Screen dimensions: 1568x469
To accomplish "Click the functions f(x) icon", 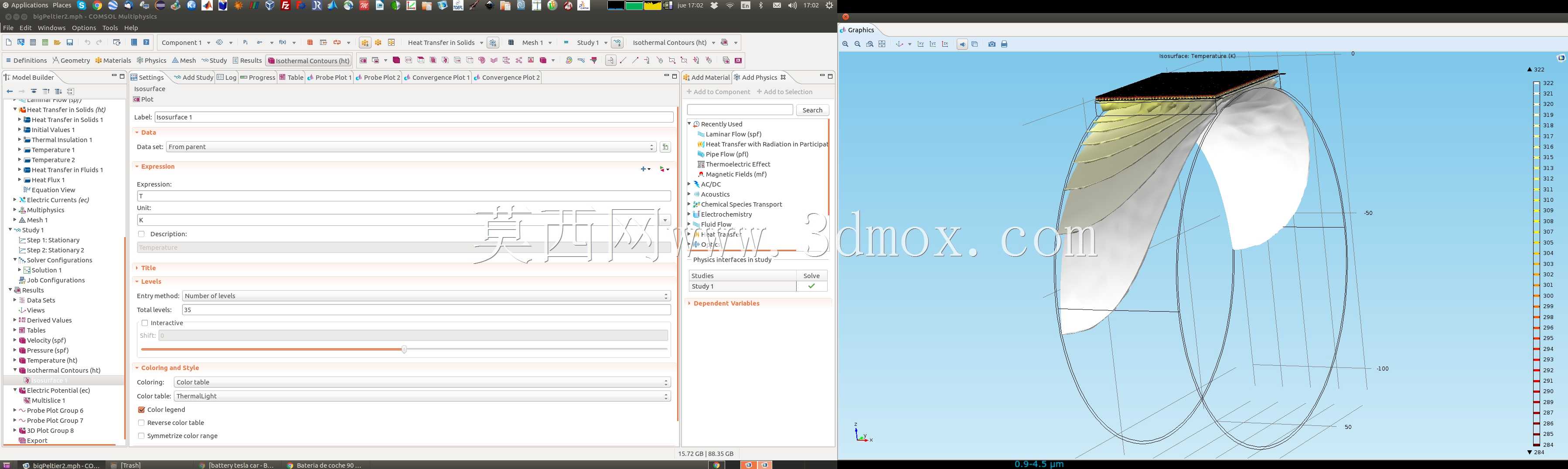I will [x=283, y=43].
